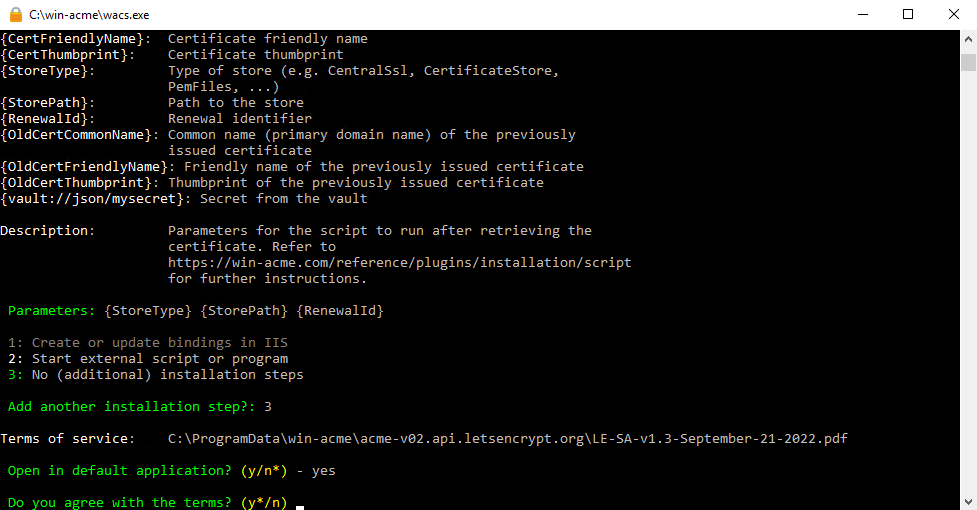Click the terms of service PDF path
This screenshot has width=977, height=510.
pyautogui.click(x=508, y=439)
